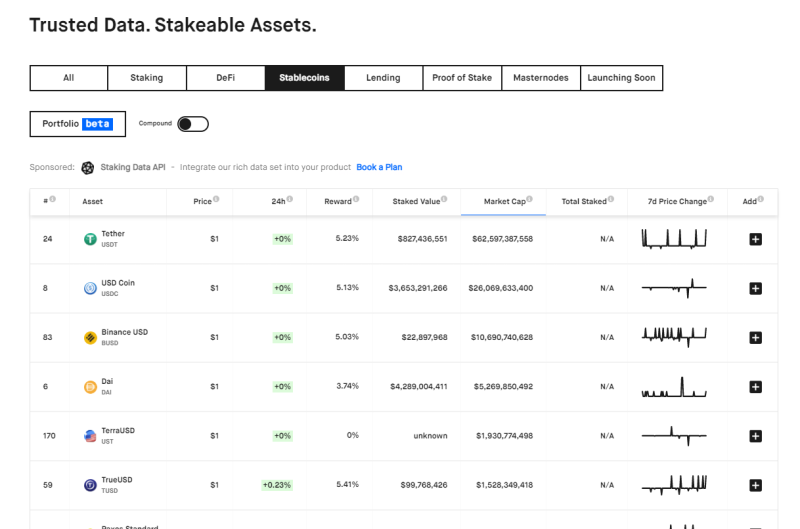Add TerraUSD with plus icon
This screenshot has width=800, height=529.
pyautogui.click(x=756, y=436)
